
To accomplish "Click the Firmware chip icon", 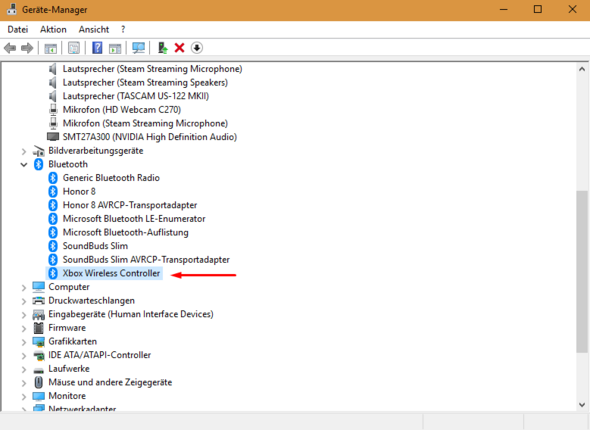I will pos(38,328).
